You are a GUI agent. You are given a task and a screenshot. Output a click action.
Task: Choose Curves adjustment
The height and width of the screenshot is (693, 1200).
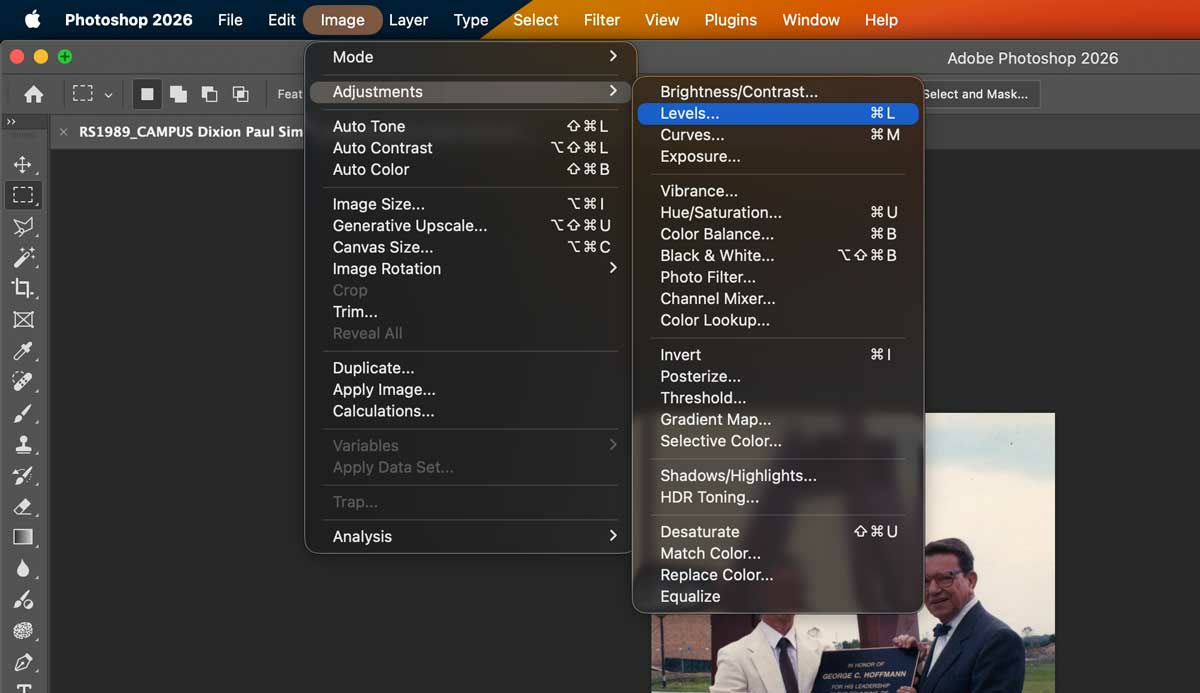point(777,134)
